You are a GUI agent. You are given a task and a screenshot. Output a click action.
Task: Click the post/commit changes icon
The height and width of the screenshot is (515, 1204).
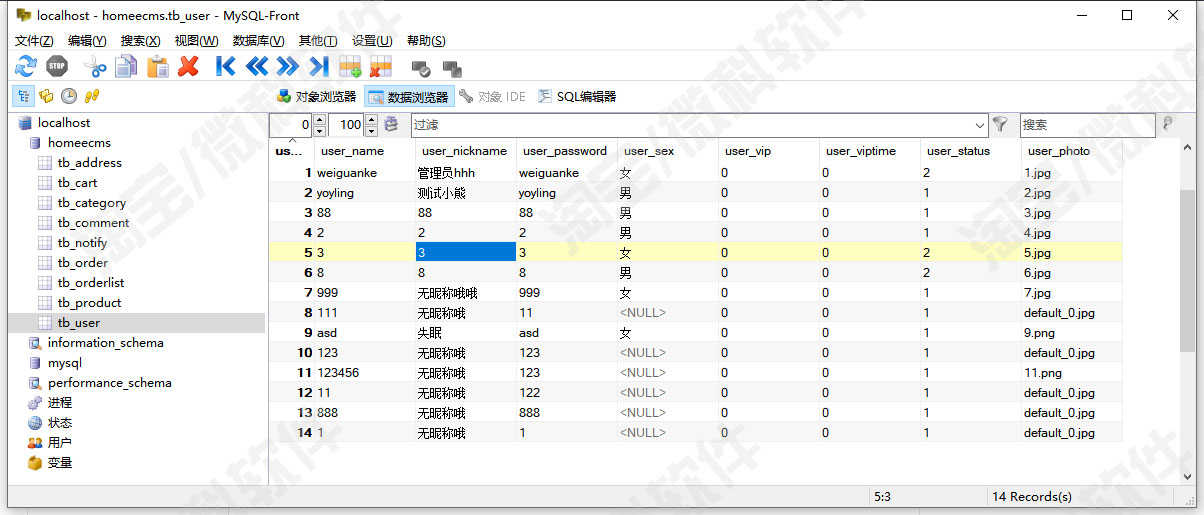click(x=421, y=68)
